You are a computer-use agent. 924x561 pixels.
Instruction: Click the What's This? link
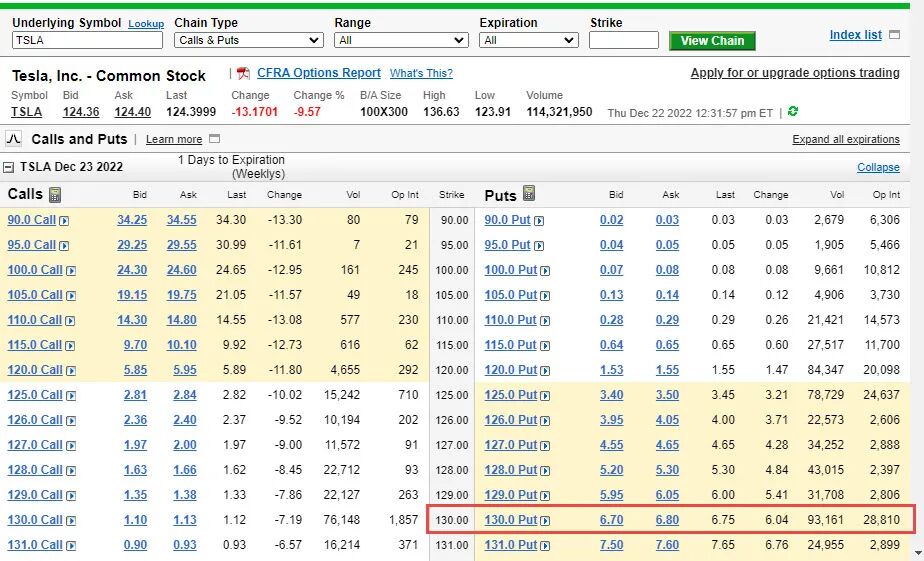click(x=421, y=73)
